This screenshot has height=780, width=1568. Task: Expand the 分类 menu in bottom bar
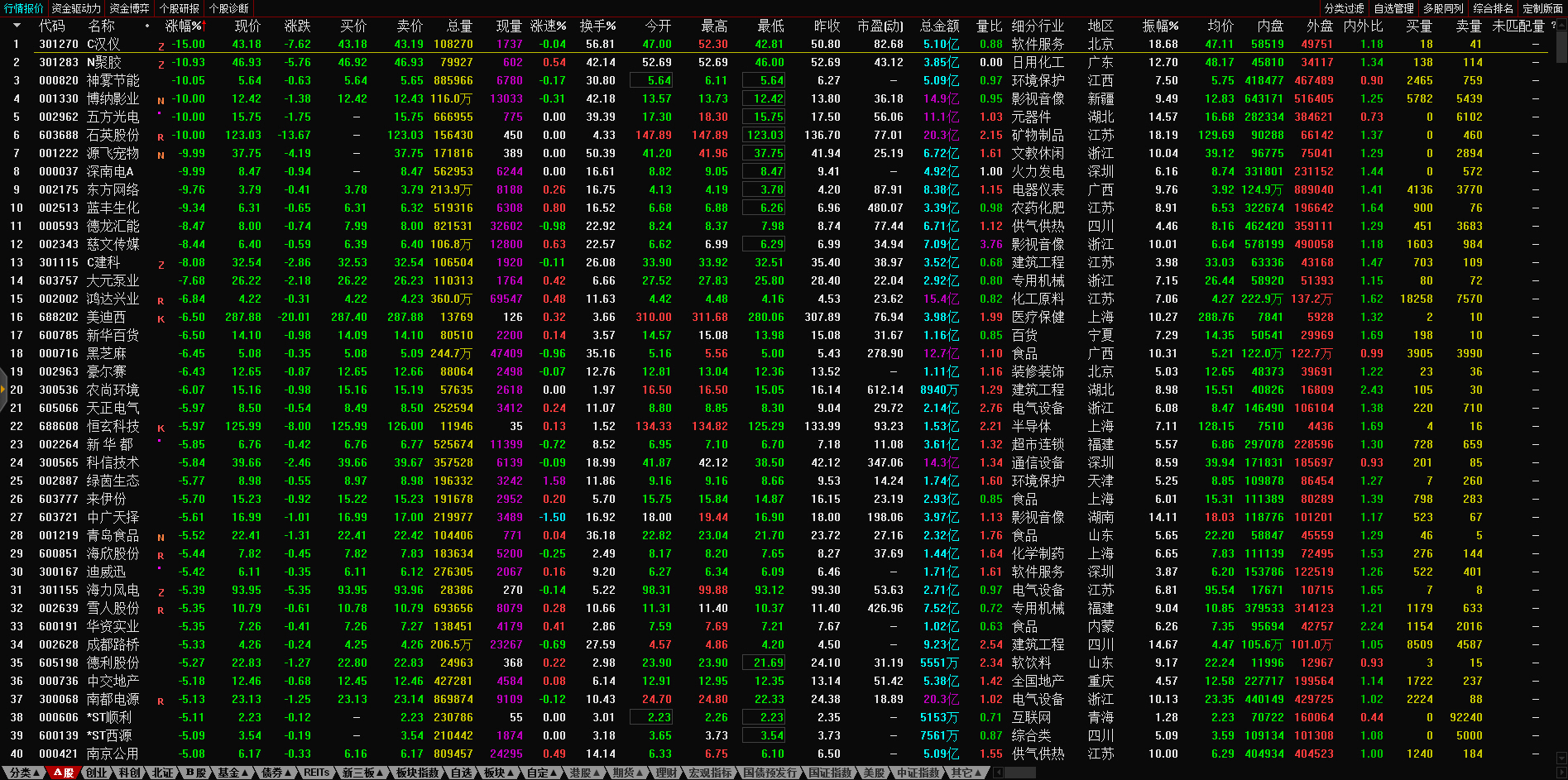pyautogui.click(x=24, y=773)
